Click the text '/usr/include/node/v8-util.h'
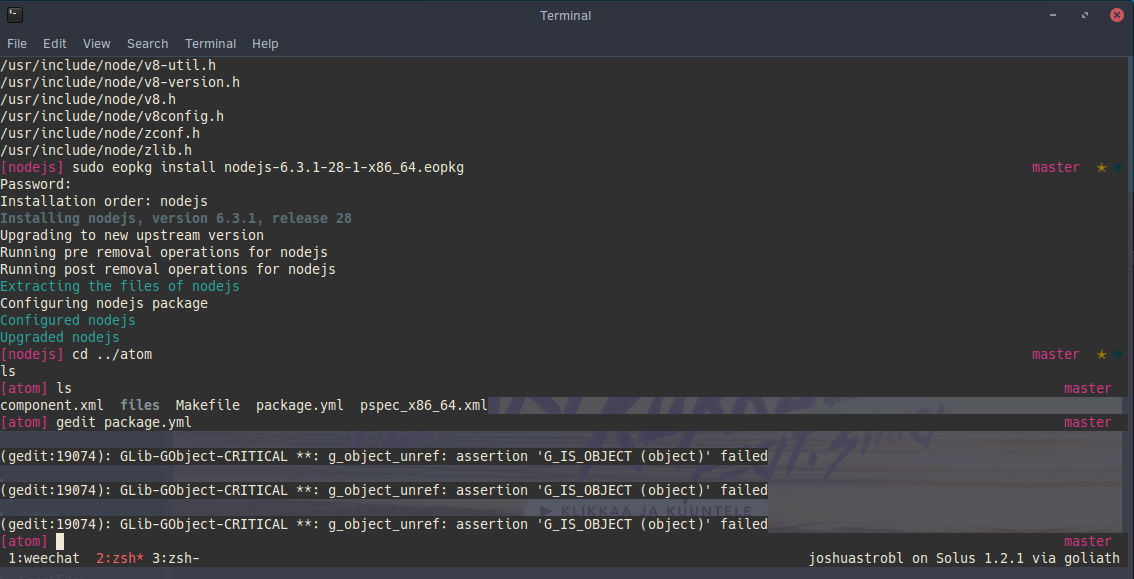The width and height of the screenshot is (1134, 579). tap(108, 65)
